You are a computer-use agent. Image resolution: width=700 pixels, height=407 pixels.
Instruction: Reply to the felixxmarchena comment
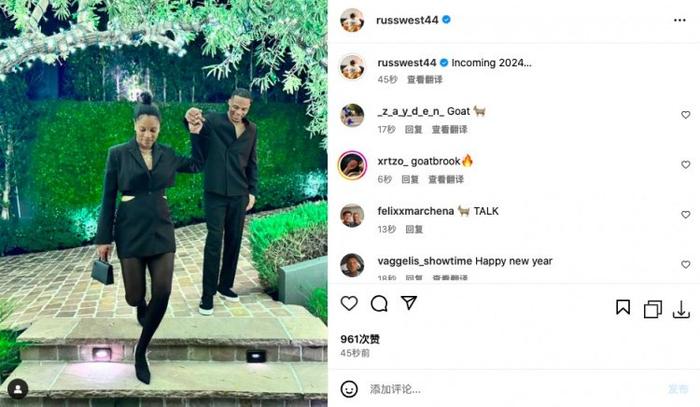[414, 229]
